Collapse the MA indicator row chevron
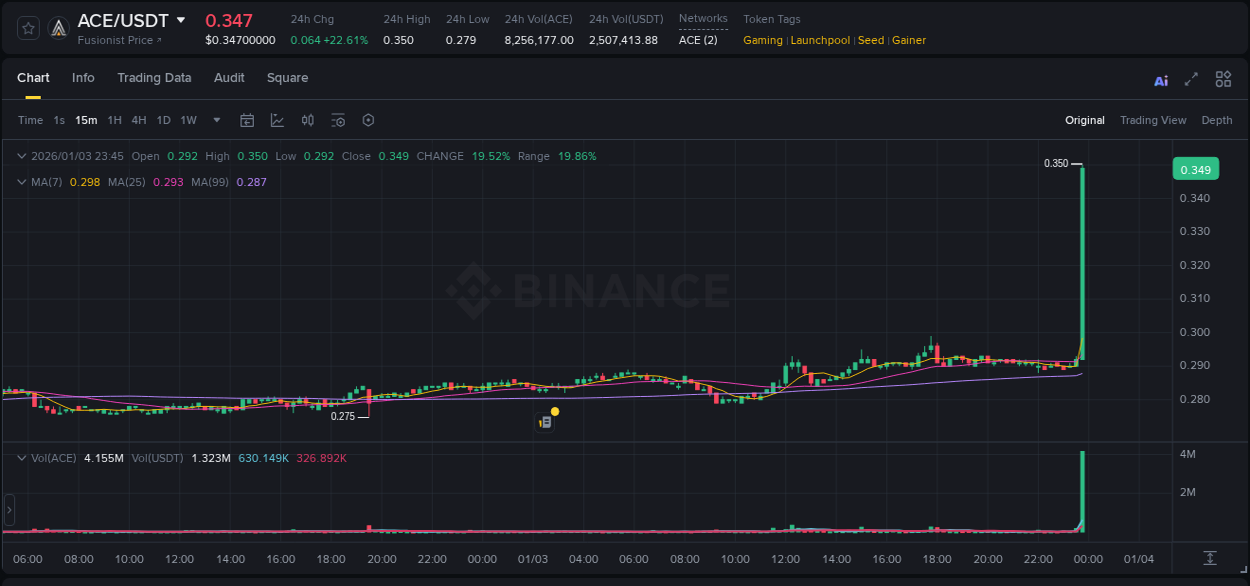 (x=21, y=182)
